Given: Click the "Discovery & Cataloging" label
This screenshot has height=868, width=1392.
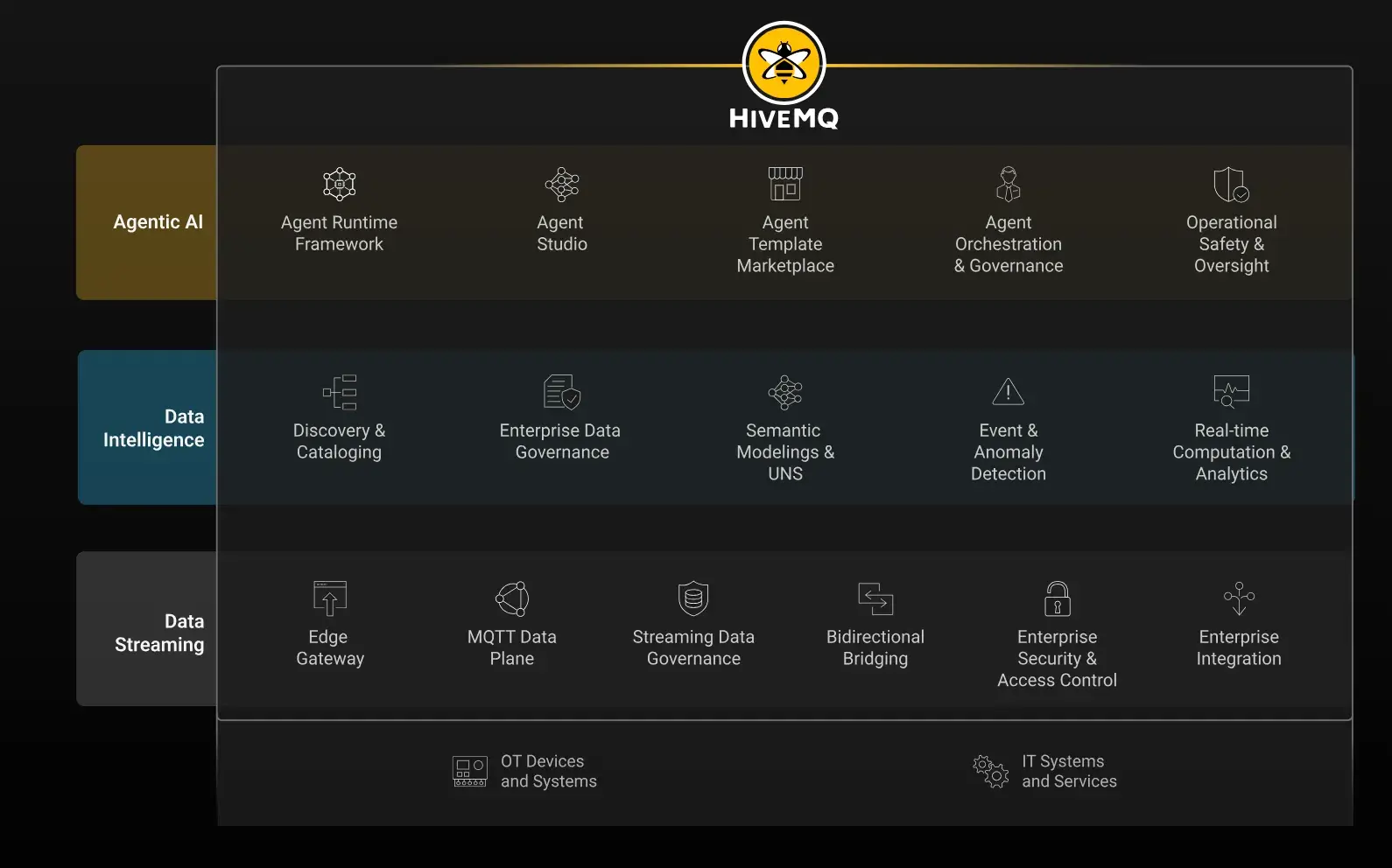Looking at the screenshot, I should click(339, 442).
